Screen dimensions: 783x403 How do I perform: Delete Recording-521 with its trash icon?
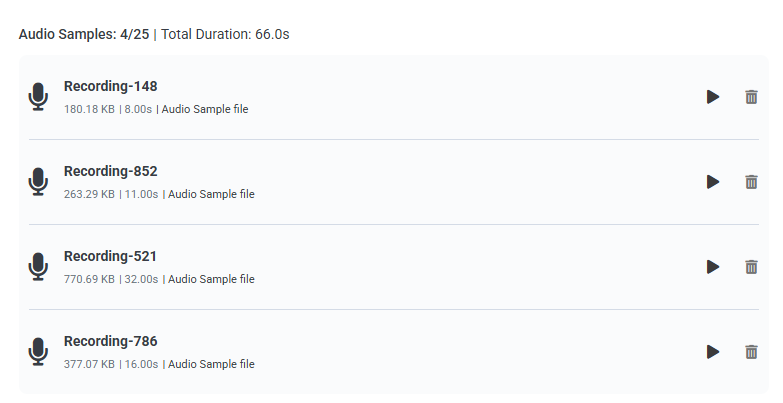pyautogui.click(x=751, y=267)
